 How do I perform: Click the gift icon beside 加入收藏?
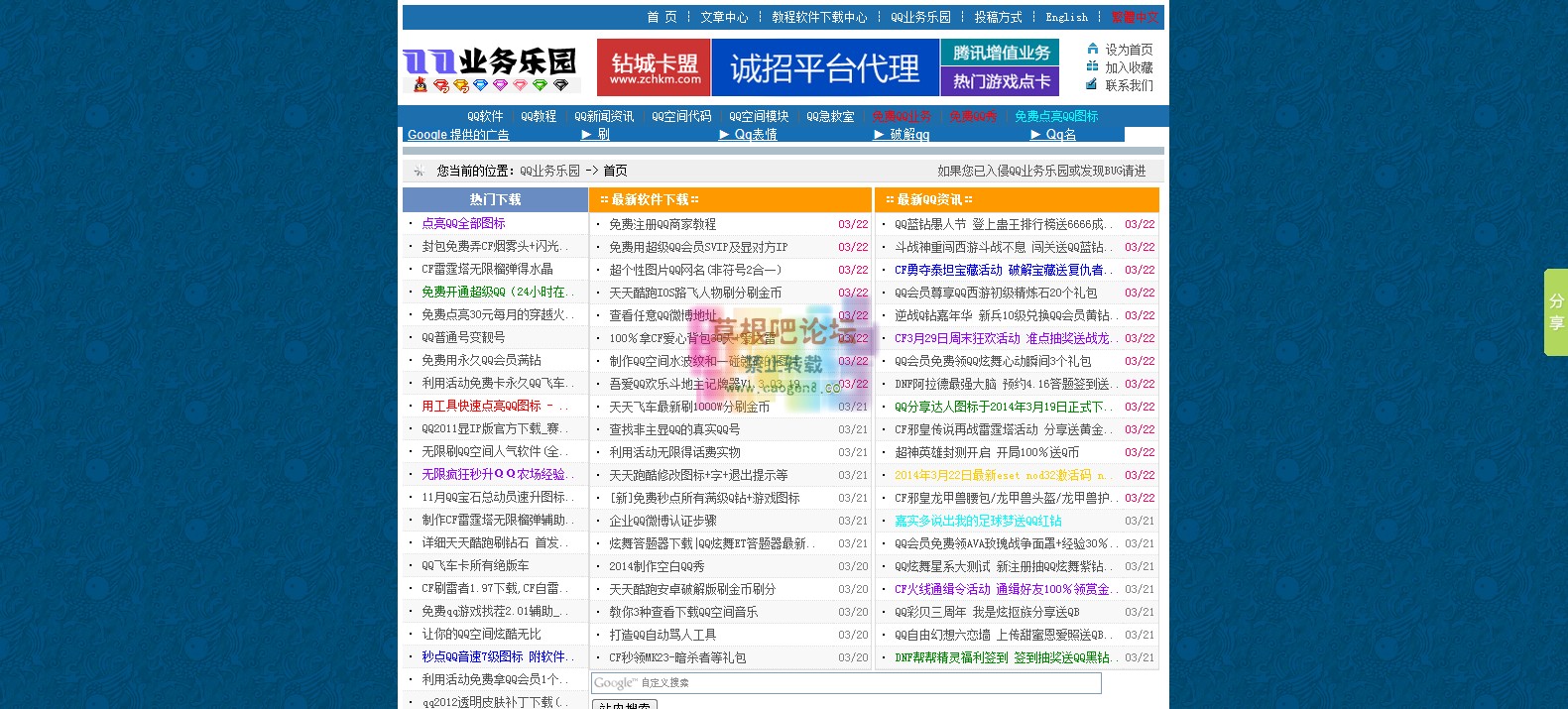[1092, 66]
